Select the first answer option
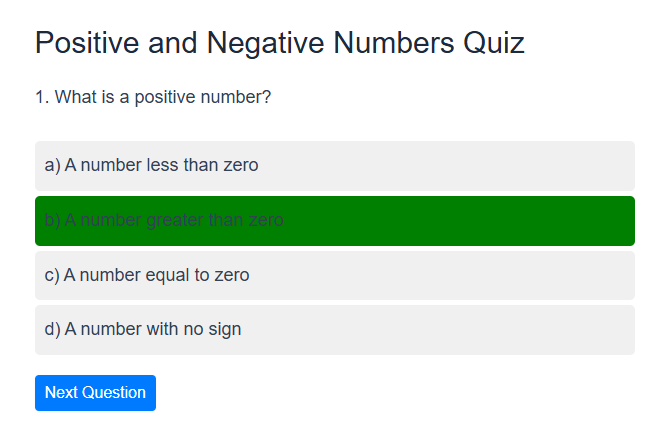Screen dimensions: 665x432 pyautogui.click(x=334, y=165)
